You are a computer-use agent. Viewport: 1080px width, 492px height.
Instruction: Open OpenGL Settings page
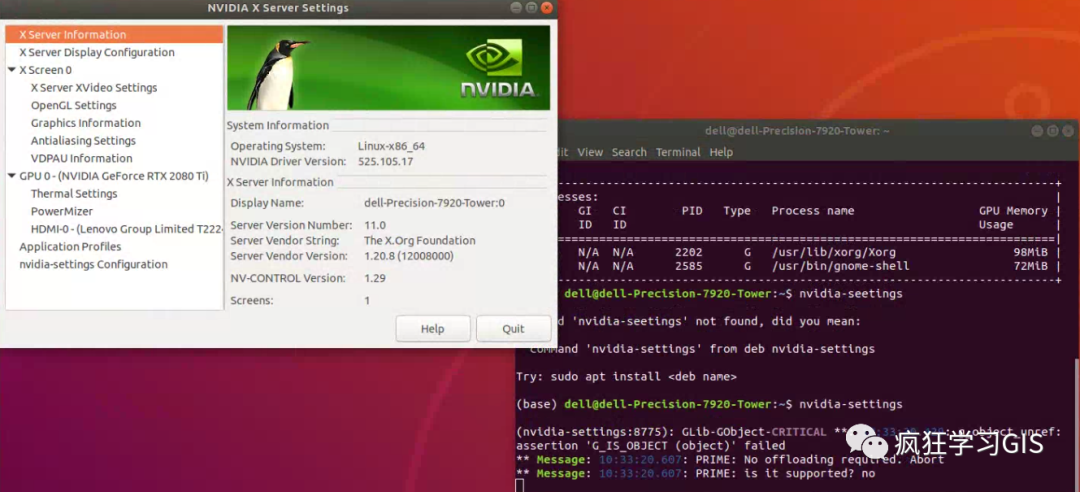(74, 105)
